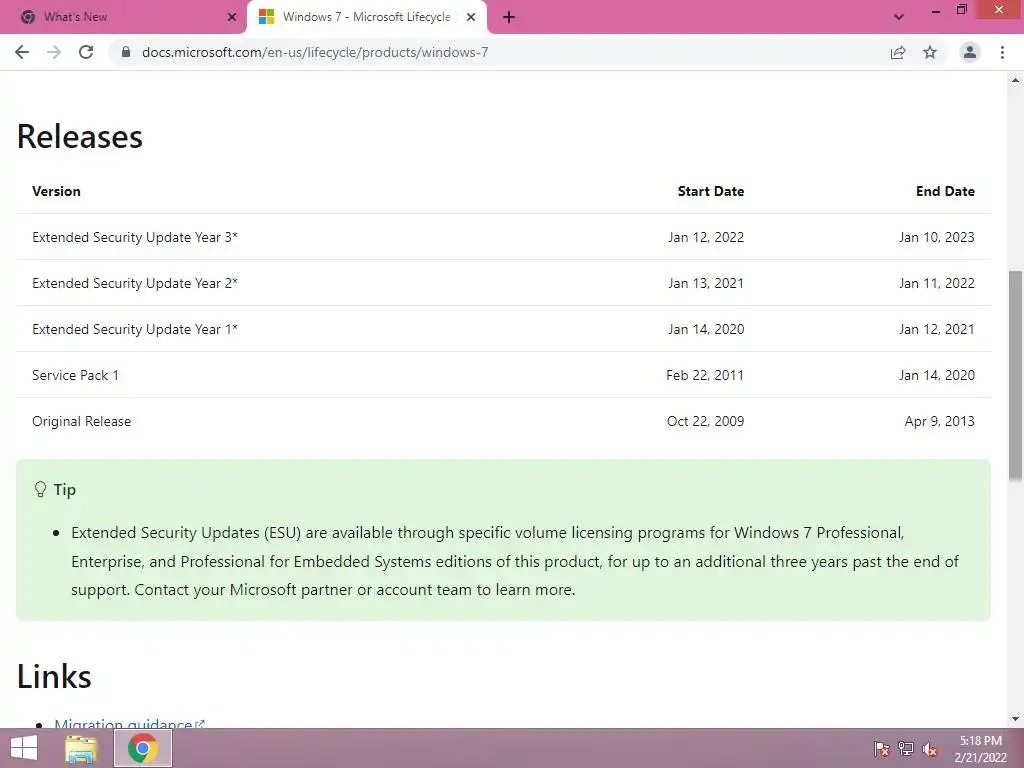The width and height of the screenshot is (1024, 768).
Task: Open the Chrome profile avatar
Action: coord(970,52)
